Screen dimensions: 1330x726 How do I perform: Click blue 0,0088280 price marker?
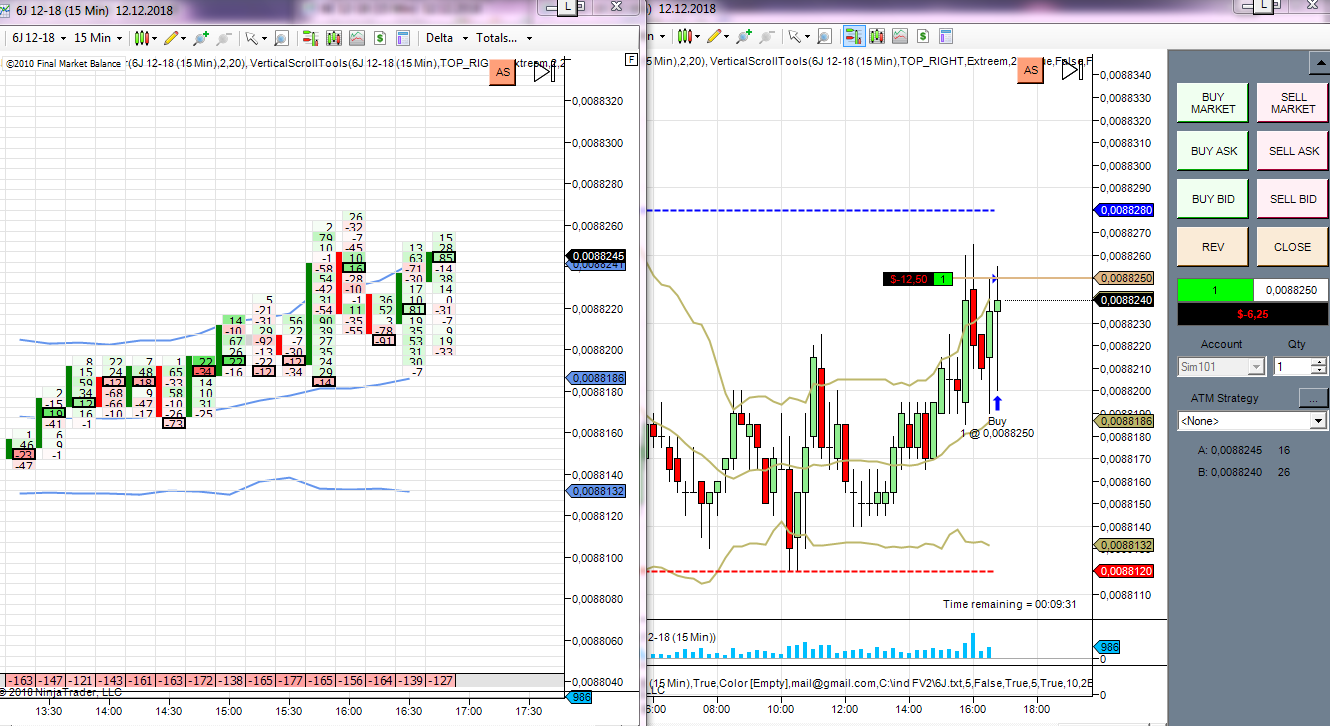(x=1126, y=211)
